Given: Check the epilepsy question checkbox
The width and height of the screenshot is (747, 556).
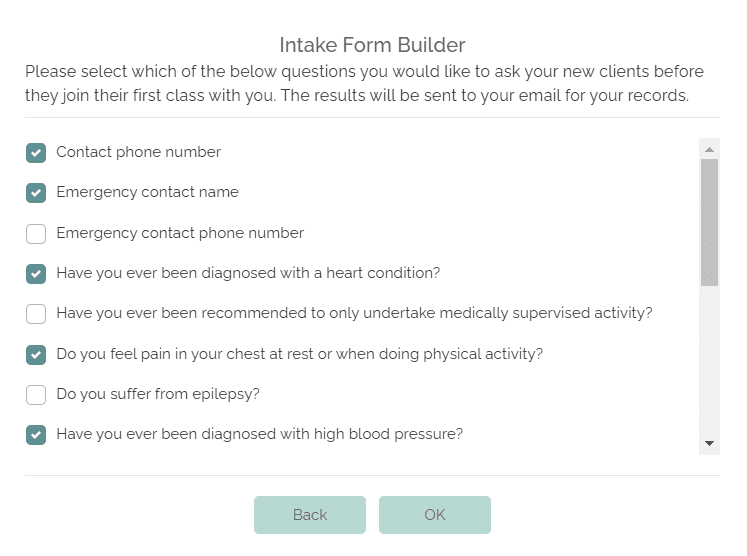Looking at the screenshot, I should point(36,395).
